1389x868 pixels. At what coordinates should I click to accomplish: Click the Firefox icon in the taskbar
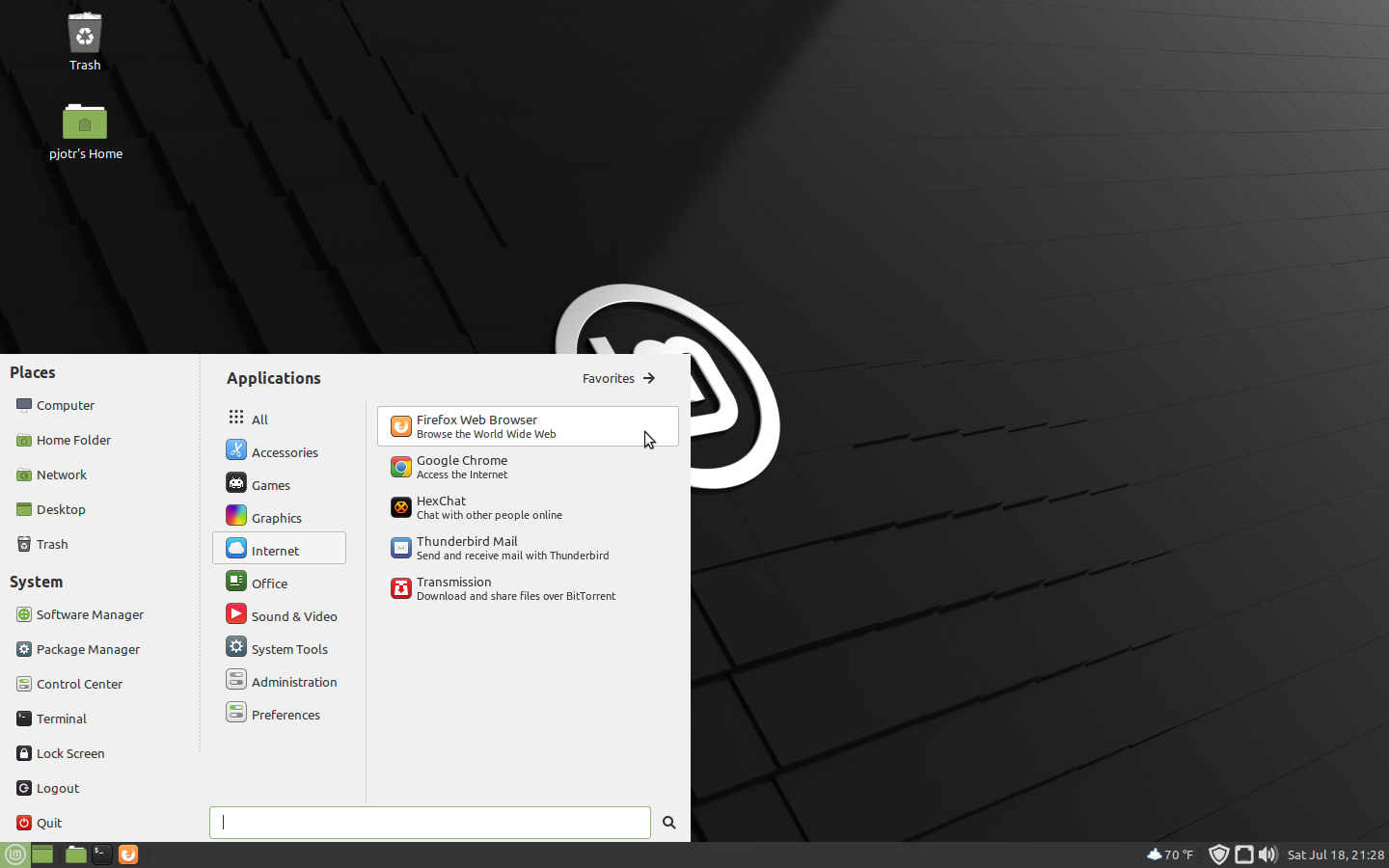[x=128, y=854]
